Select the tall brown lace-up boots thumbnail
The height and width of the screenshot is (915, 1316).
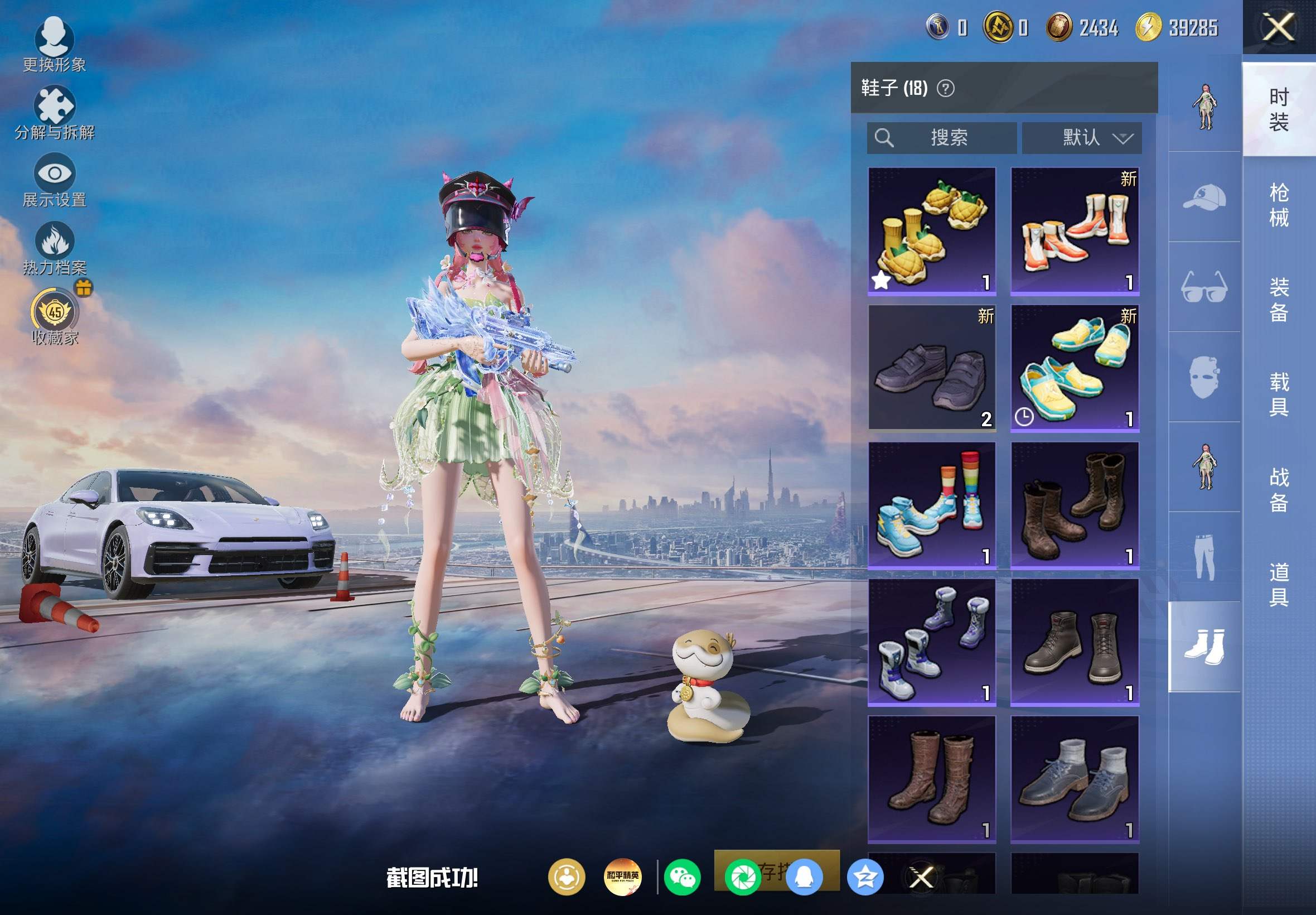[x=1075, y=505]
